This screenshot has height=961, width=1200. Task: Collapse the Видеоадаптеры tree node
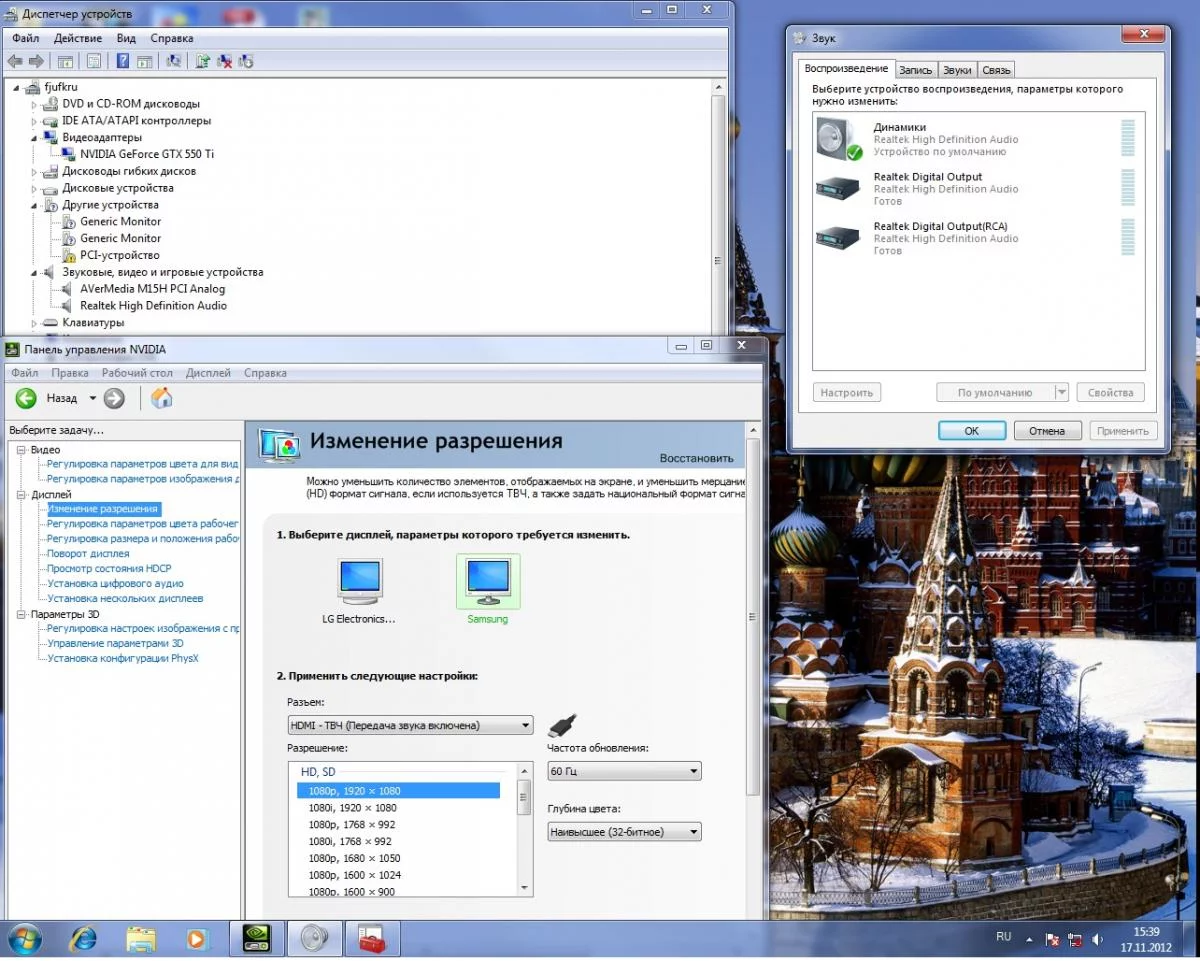pyautogui.click(x=34, y=138)
